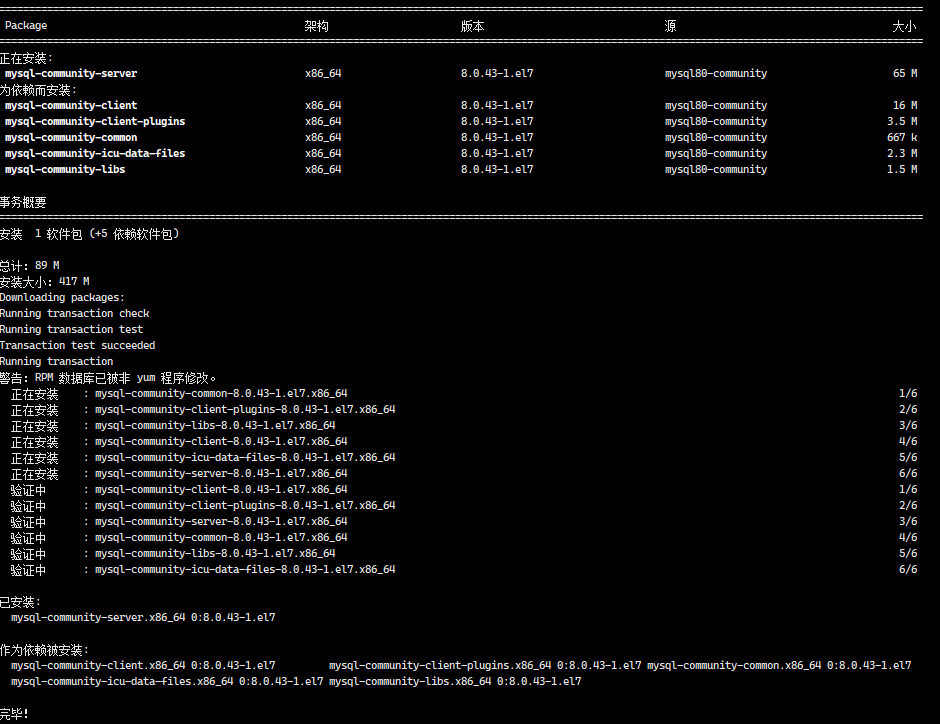940x724 pixels.
Task: Click the 'Transaction test succeeded' line
Action: coord(77,345)
